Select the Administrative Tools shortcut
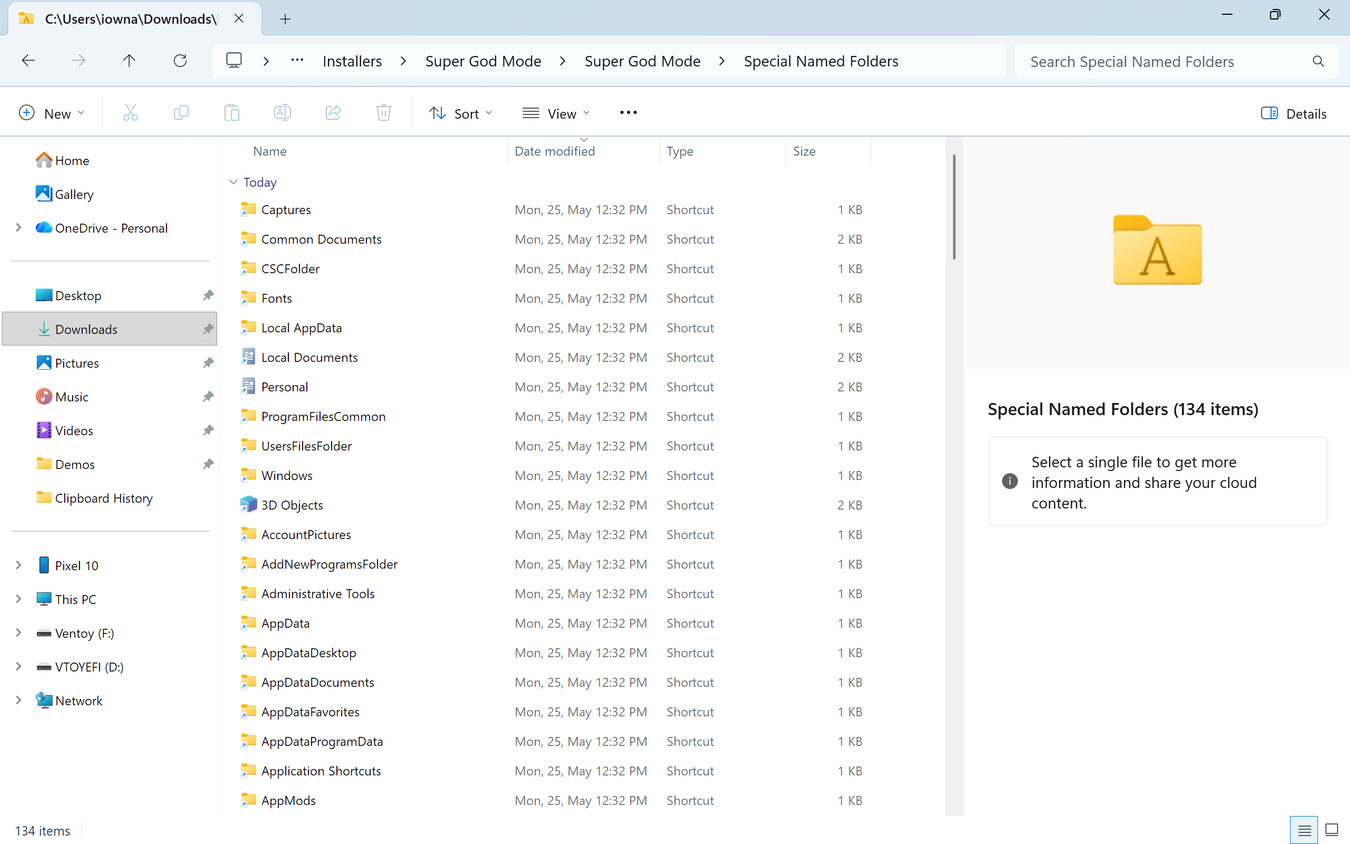1350x844 pixels. [x=318, y=594]
